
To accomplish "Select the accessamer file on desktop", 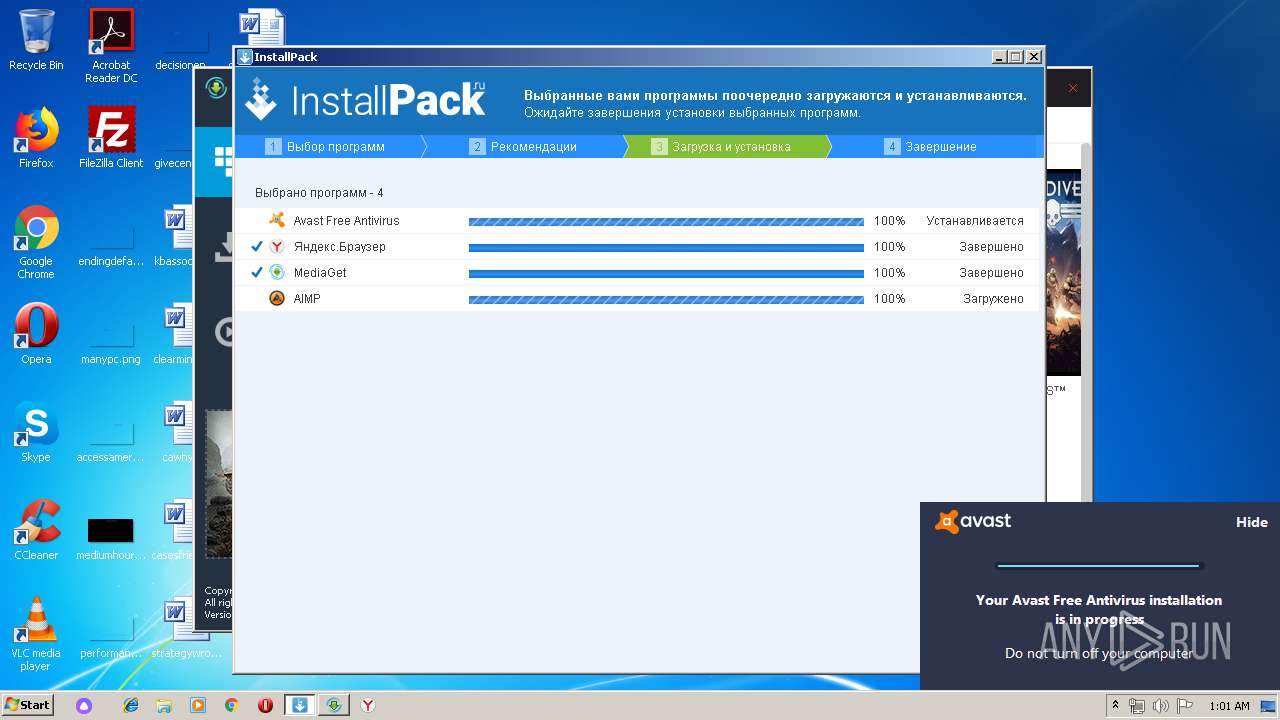I will (111, 438).
